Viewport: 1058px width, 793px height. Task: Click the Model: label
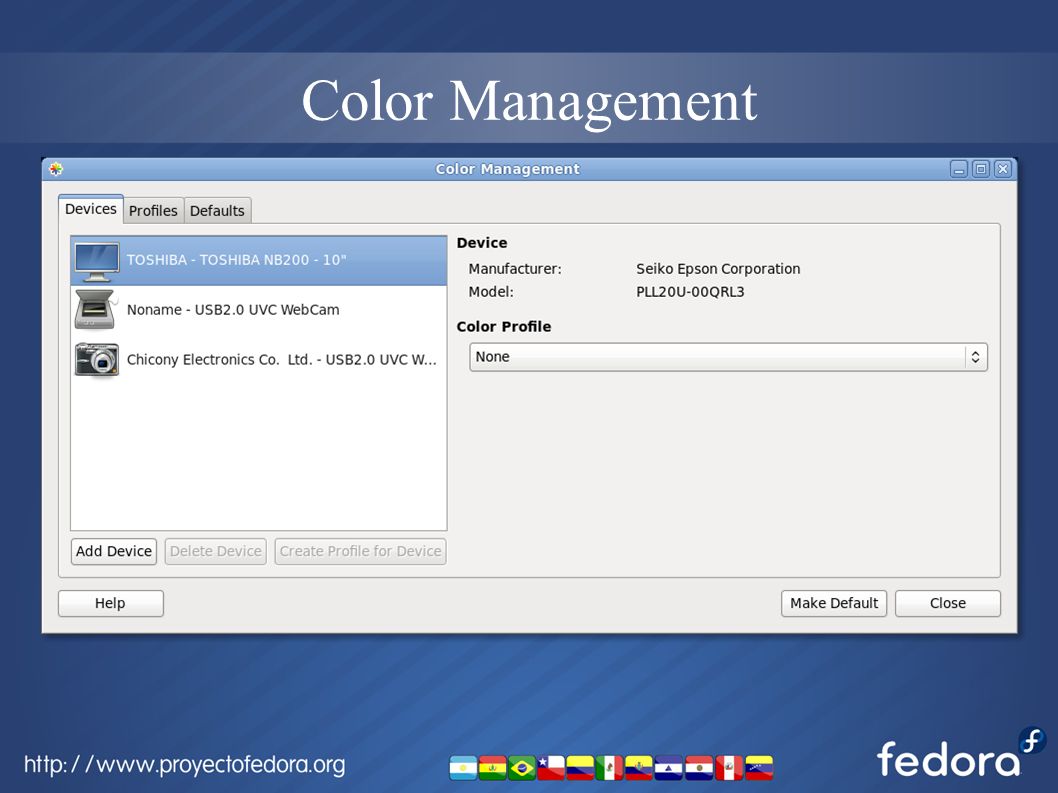tap(491, 292)
